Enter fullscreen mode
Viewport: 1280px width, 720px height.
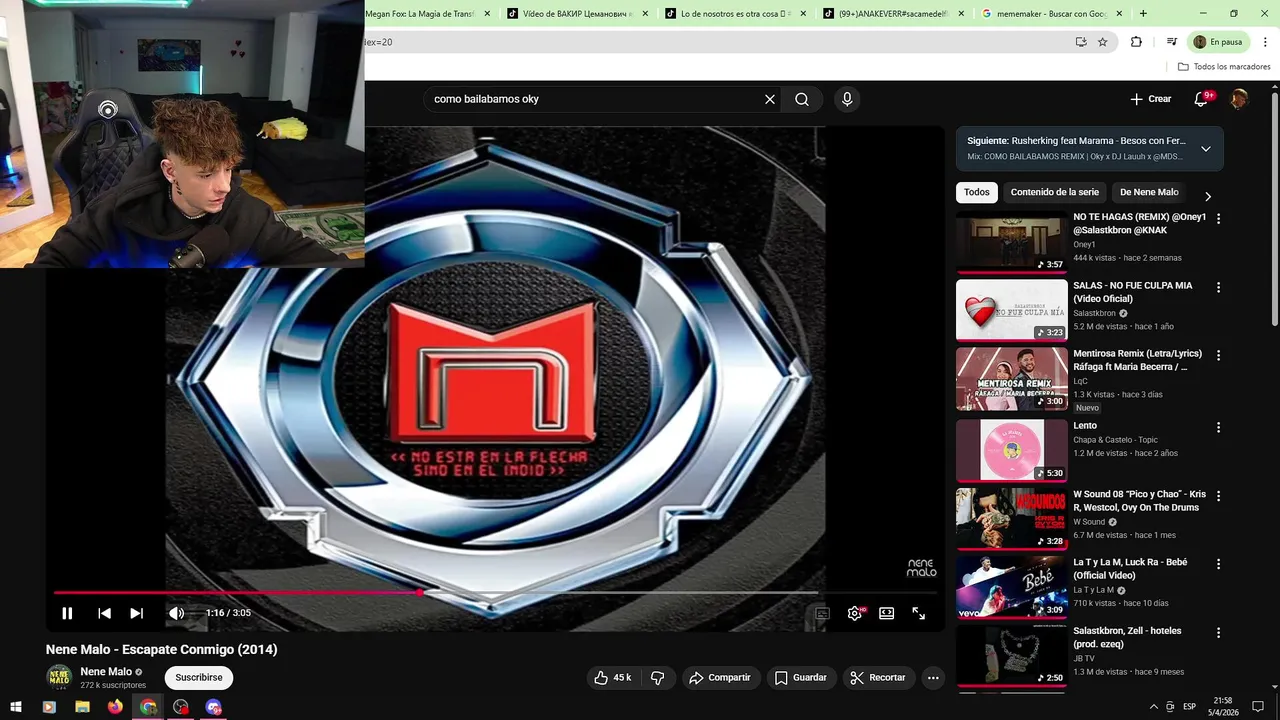(919, 613)
